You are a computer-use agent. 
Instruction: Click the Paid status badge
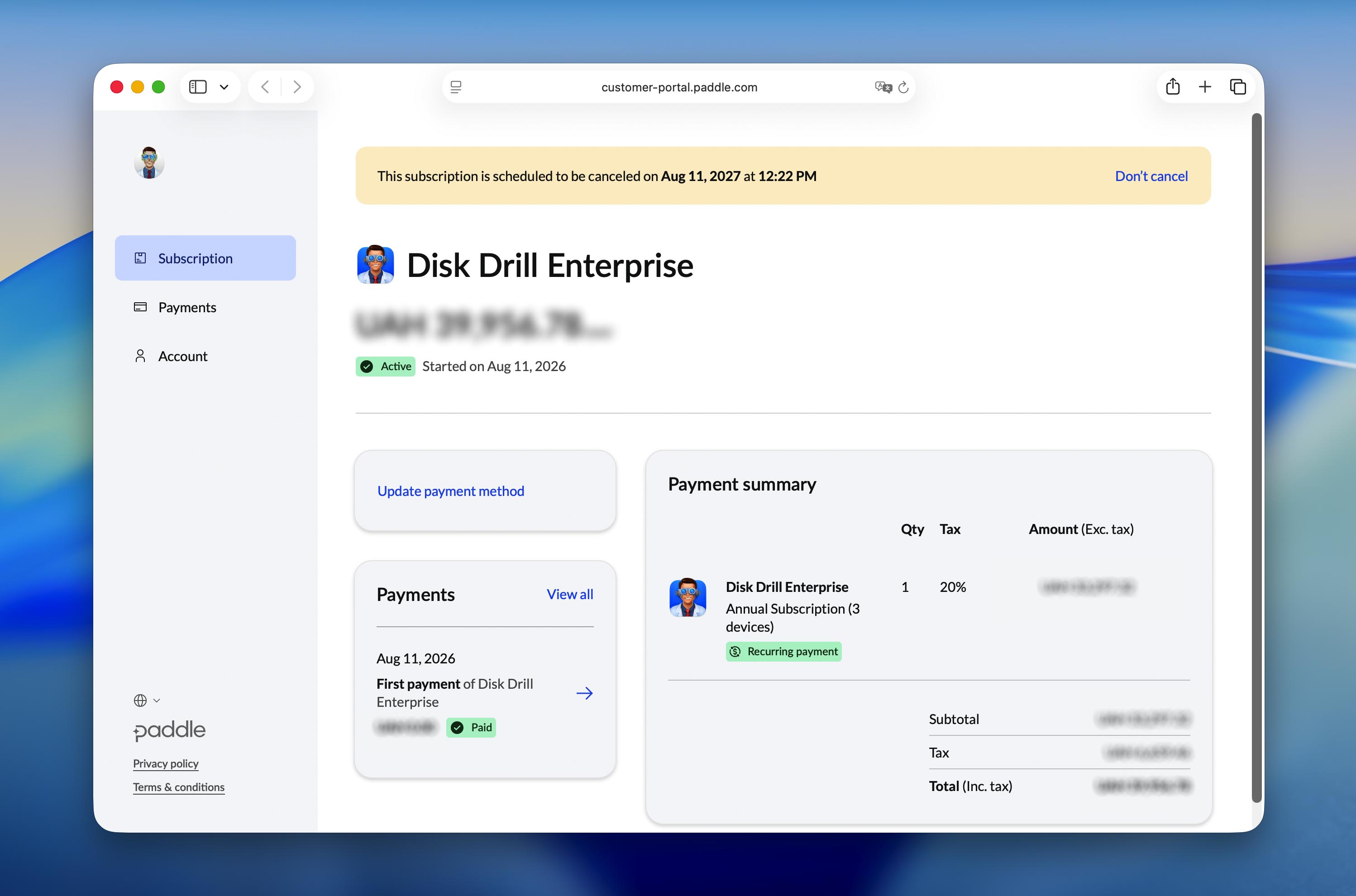[471, 727]
